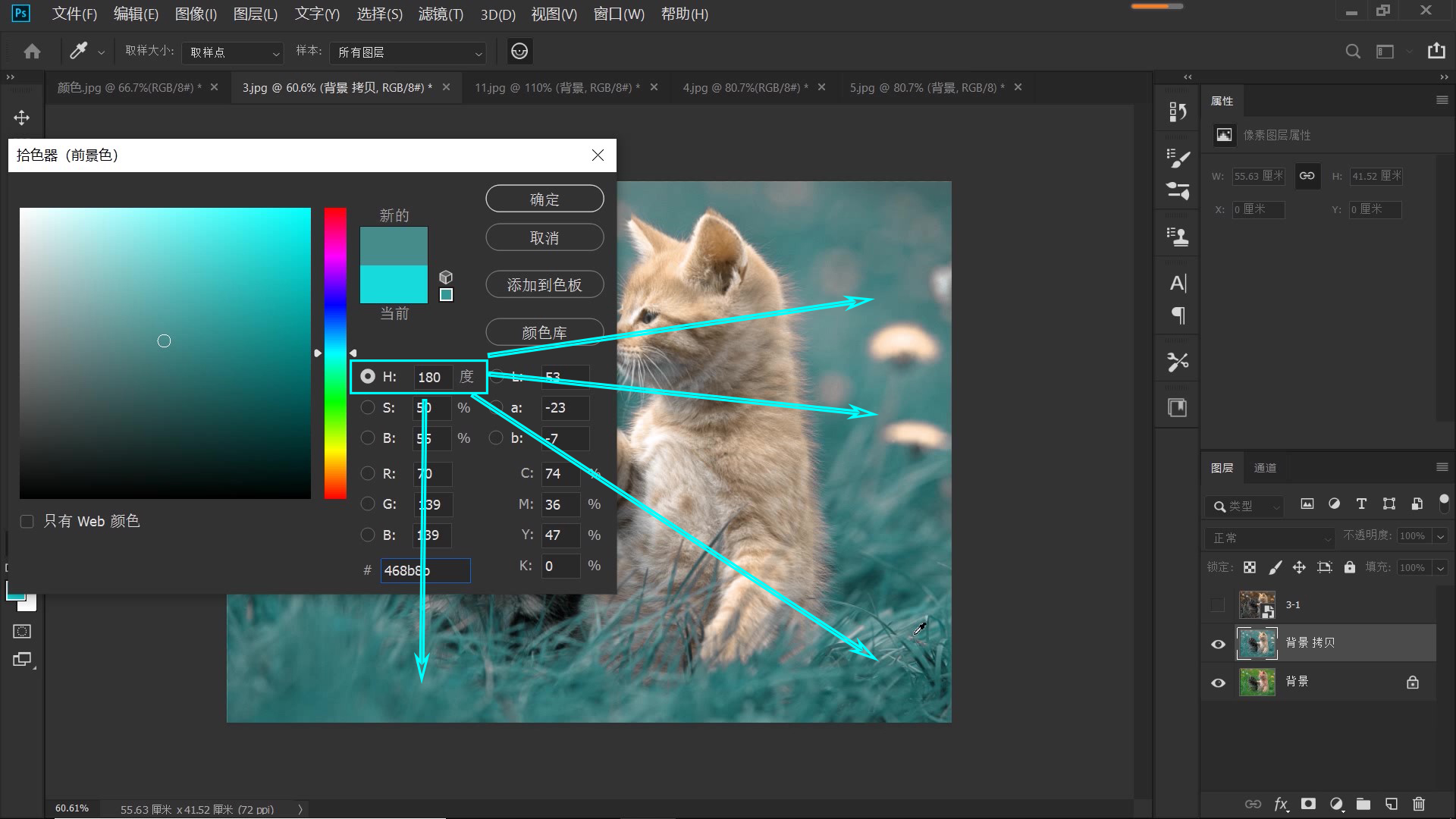Open the Search magnifier icon

[x=1352, y=52]
